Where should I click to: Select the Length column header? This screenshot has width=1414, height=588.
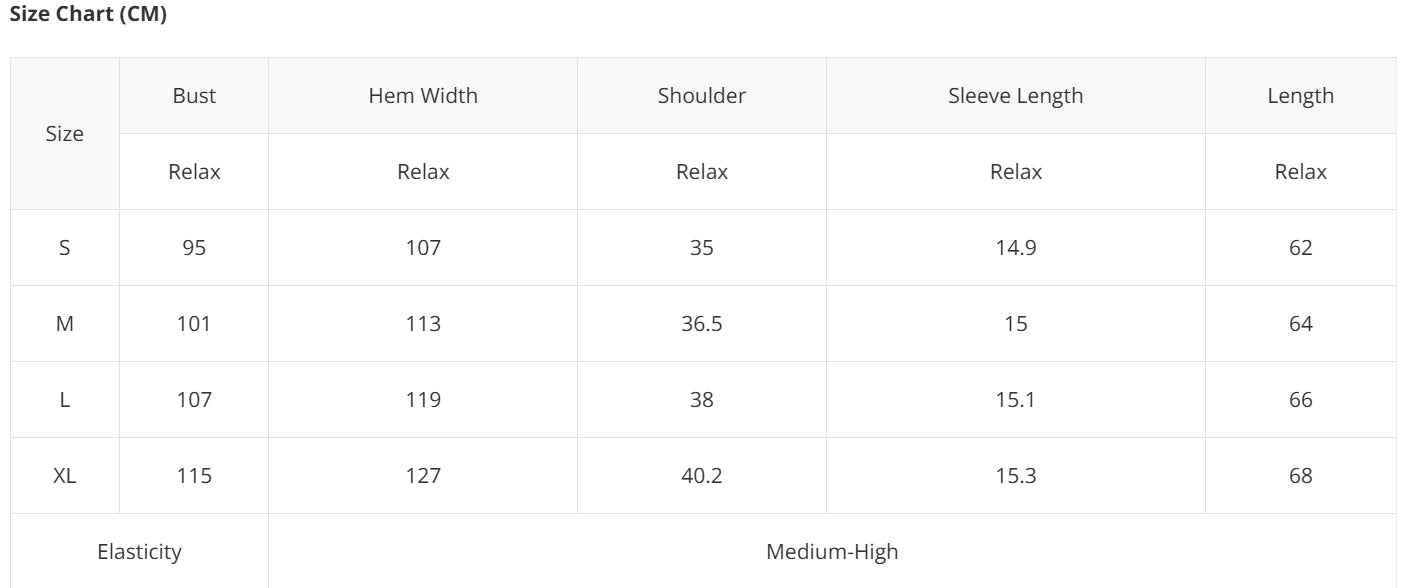point(1300,96)
